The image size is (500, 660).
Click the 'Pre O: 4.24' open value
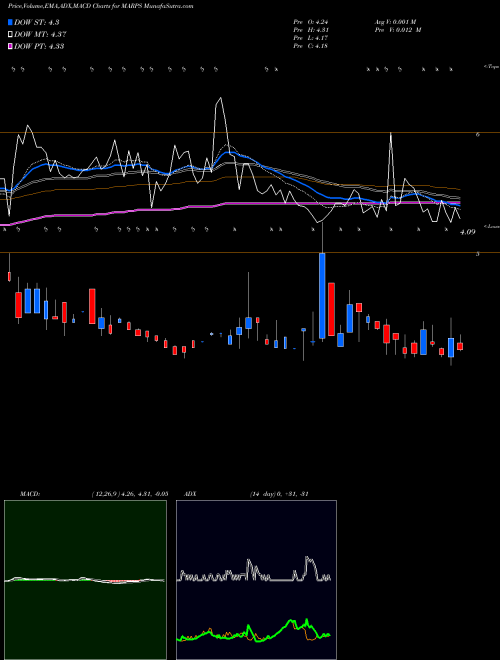click(x=311, y=22)
